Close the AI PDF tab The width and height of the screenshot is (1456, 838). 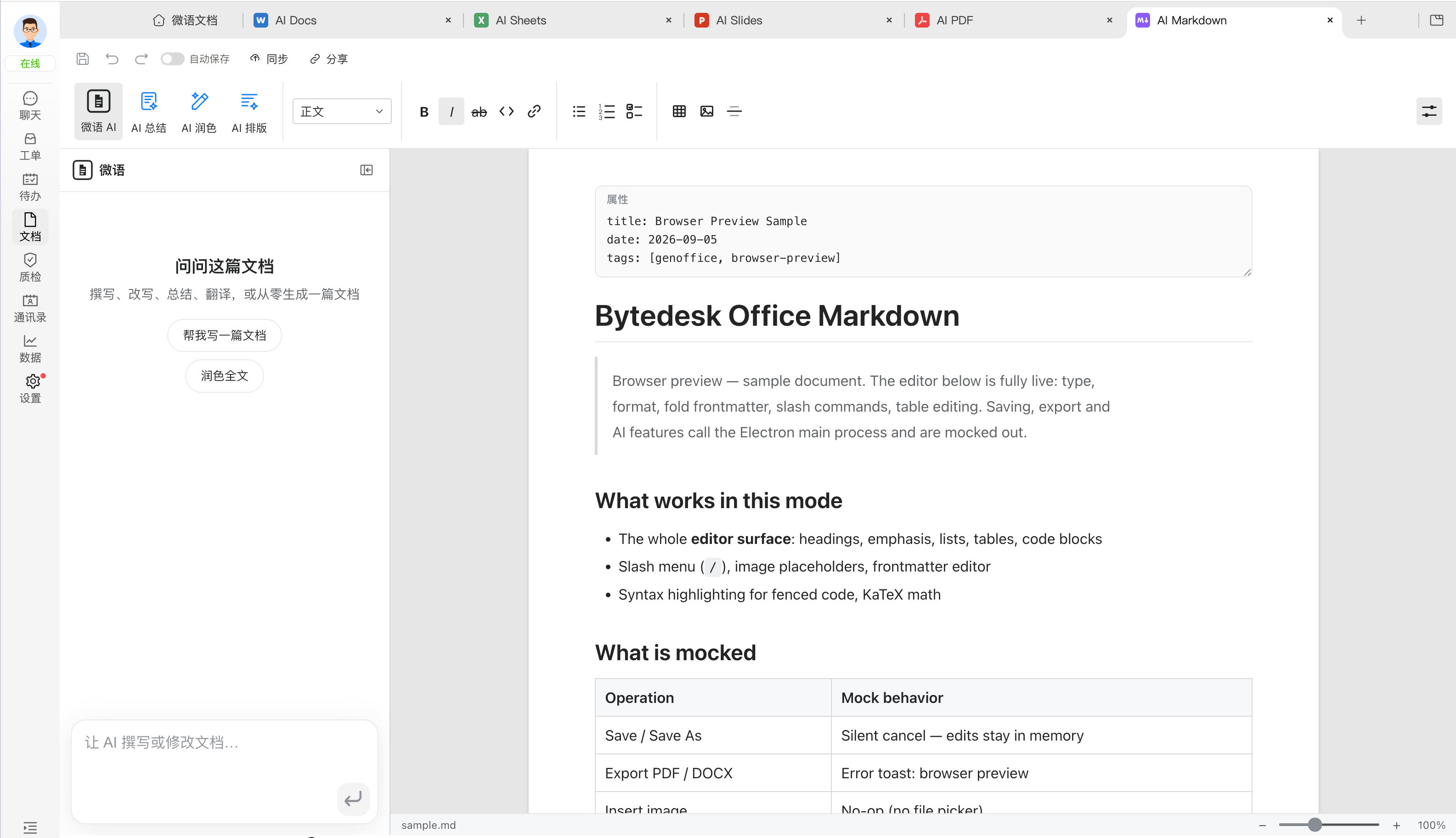pos(1109,20)
